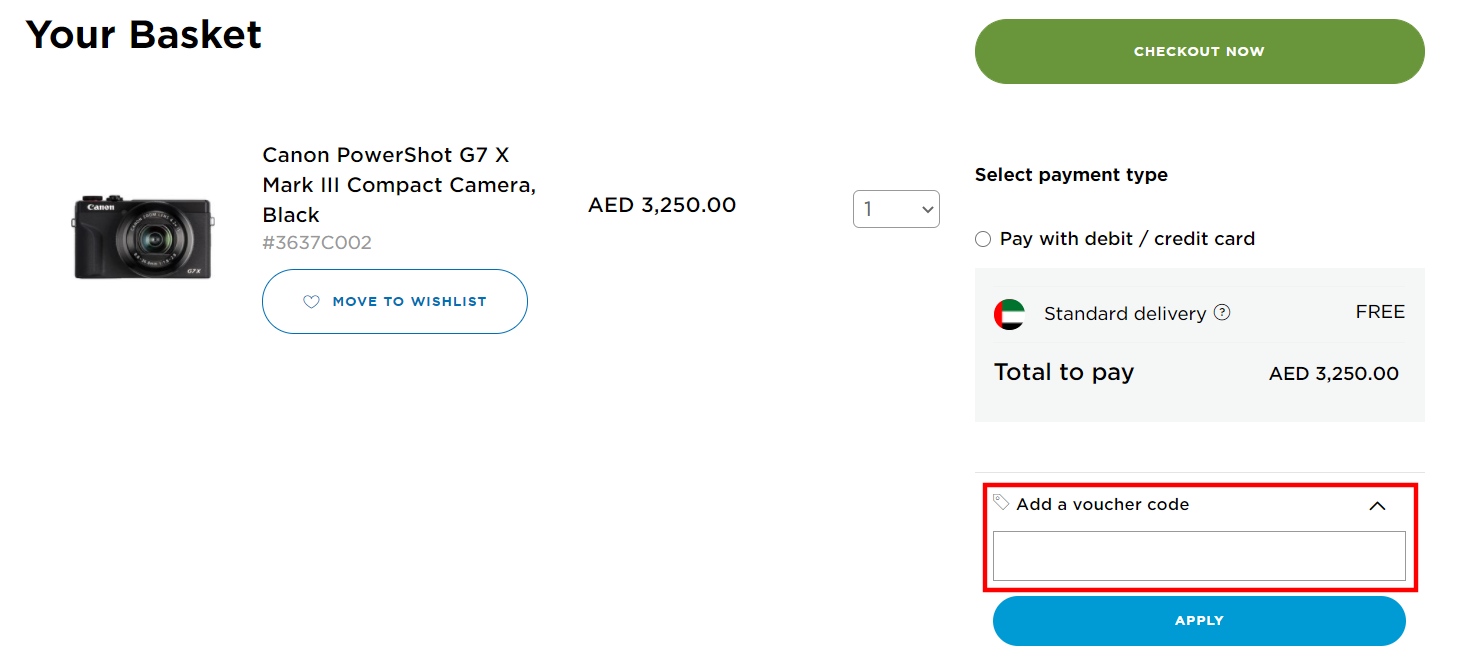1477x659 pixels.
Task: Change item quantity using the selector
Action: (896, 209)
